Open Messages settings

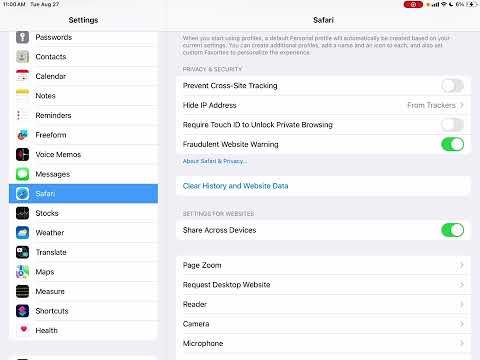[83, 174]
